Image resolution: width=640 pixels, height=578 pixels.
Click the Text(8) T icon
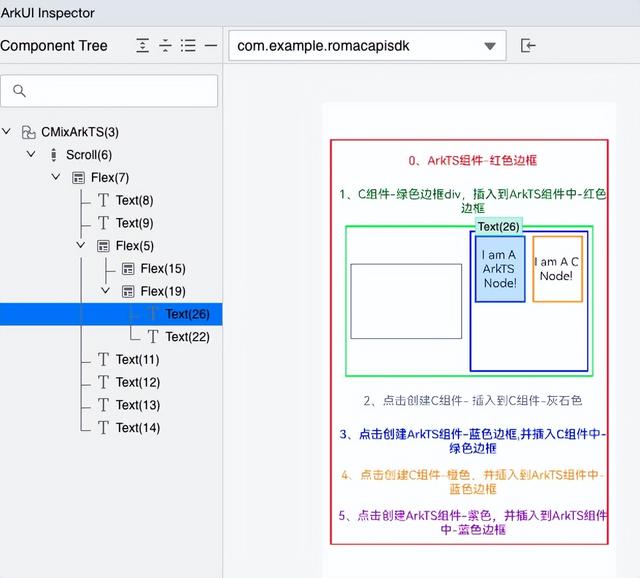click(103, 200)
